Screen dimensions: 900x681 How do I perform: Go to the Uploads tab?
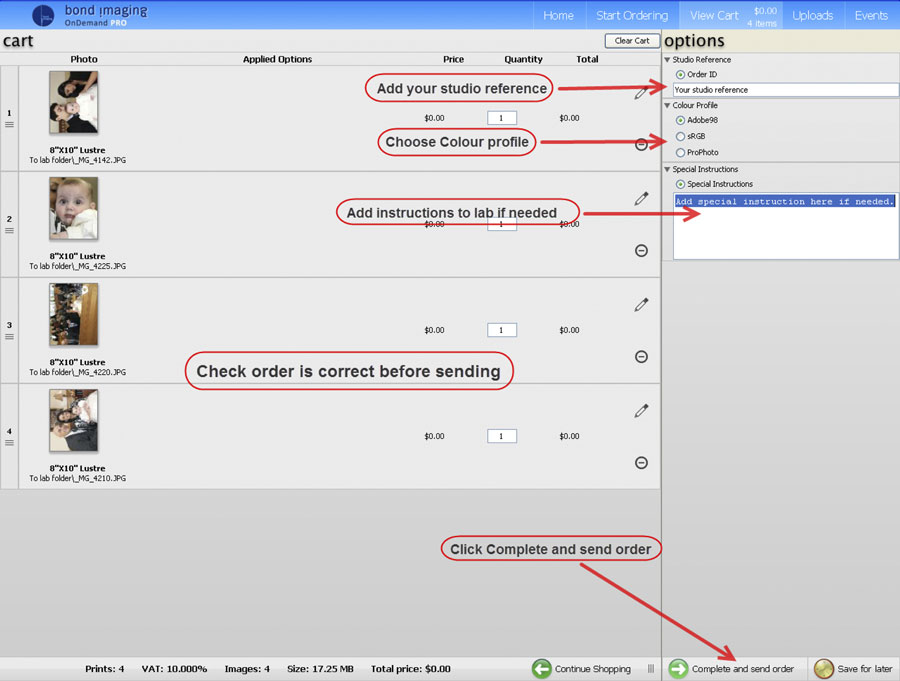point(813,15)
